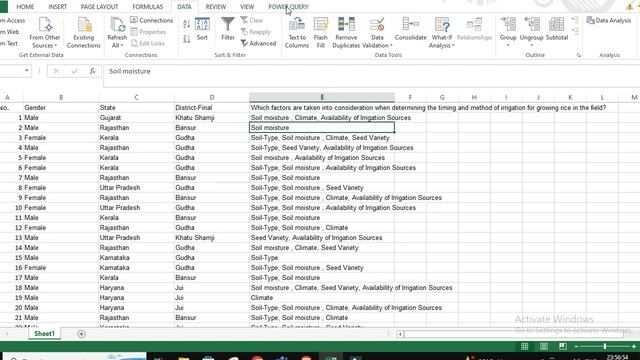Screen dimensions: 640x360
Task: Select the 'District-Final' header cell
Action: tap(211, 108)
